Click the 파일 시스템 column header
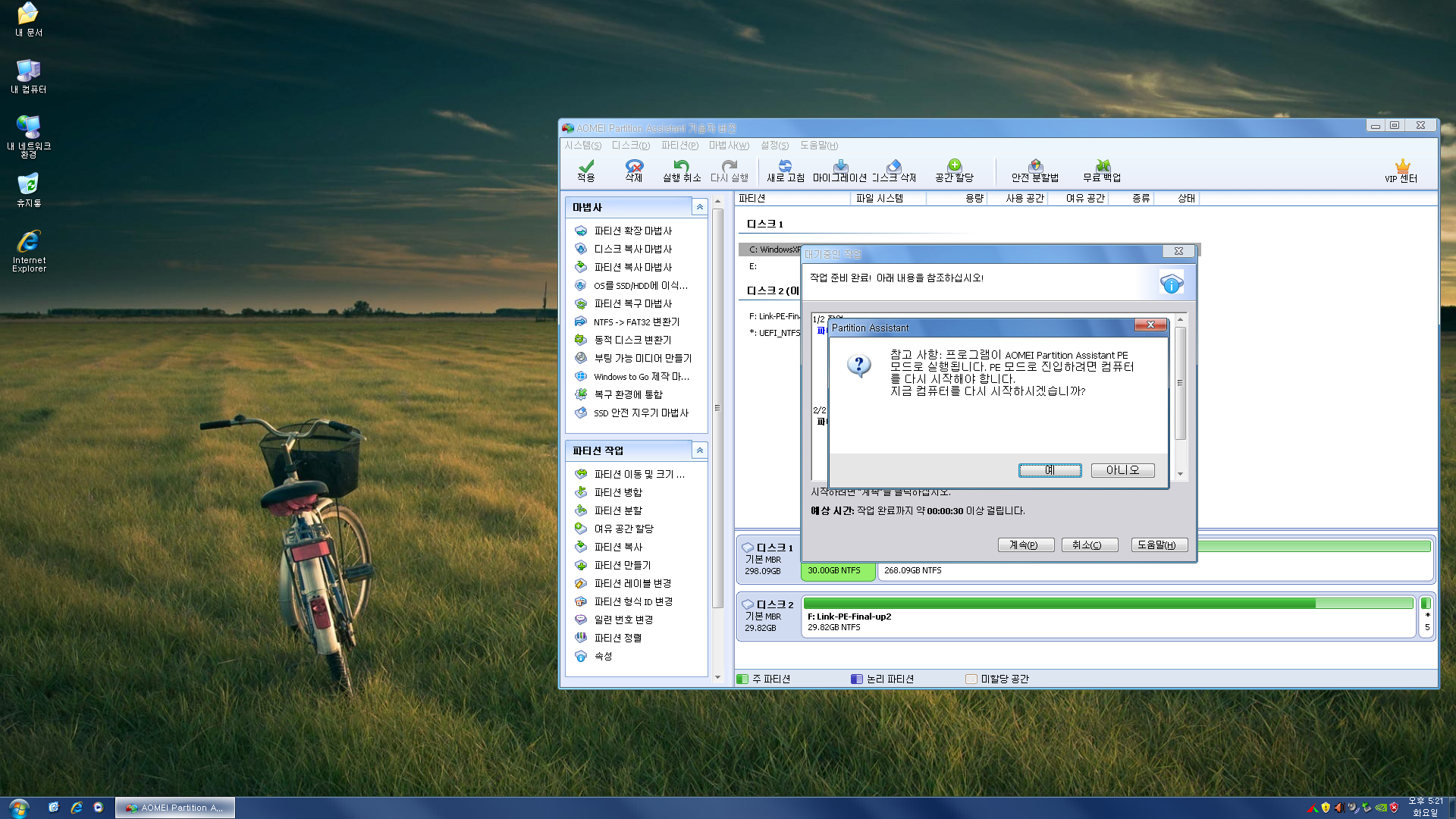Screen dimensions: 1456x819 tap(887, 199)
